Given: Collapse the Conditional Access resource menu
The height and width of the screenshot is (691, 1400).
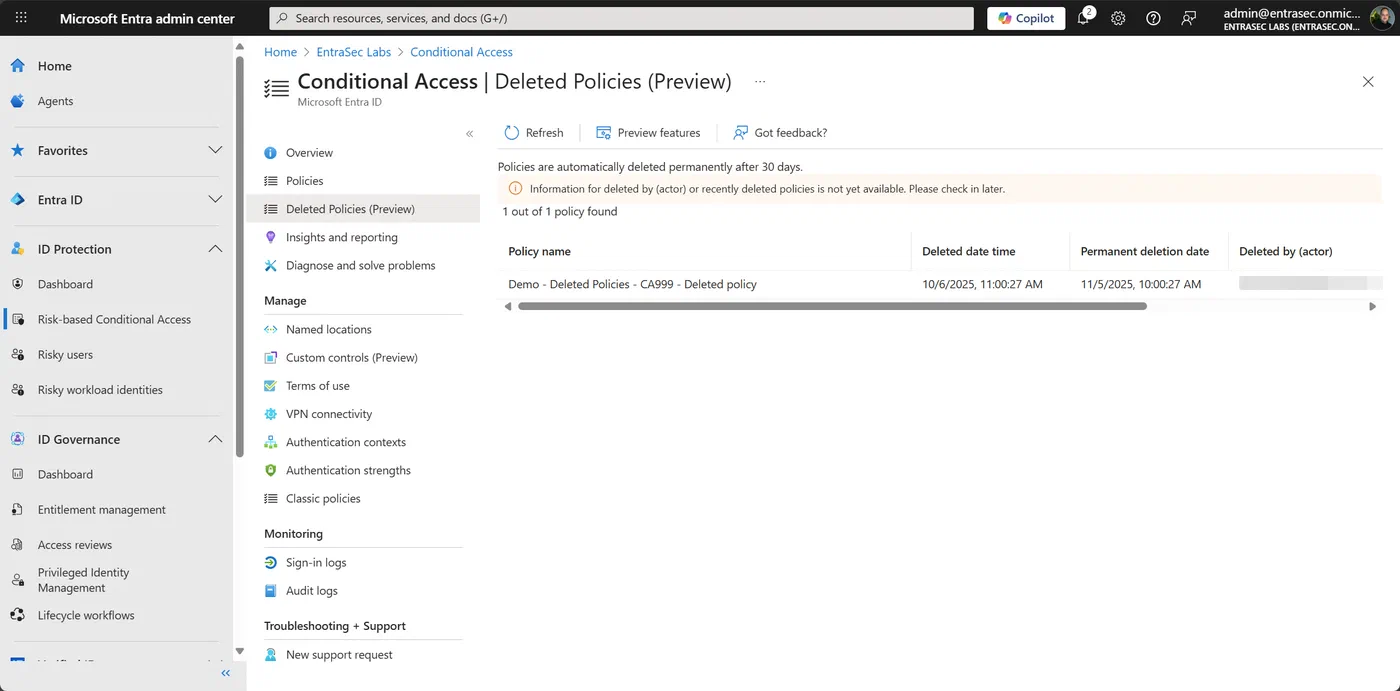Looking at the screenshot, I should point(469,133).
